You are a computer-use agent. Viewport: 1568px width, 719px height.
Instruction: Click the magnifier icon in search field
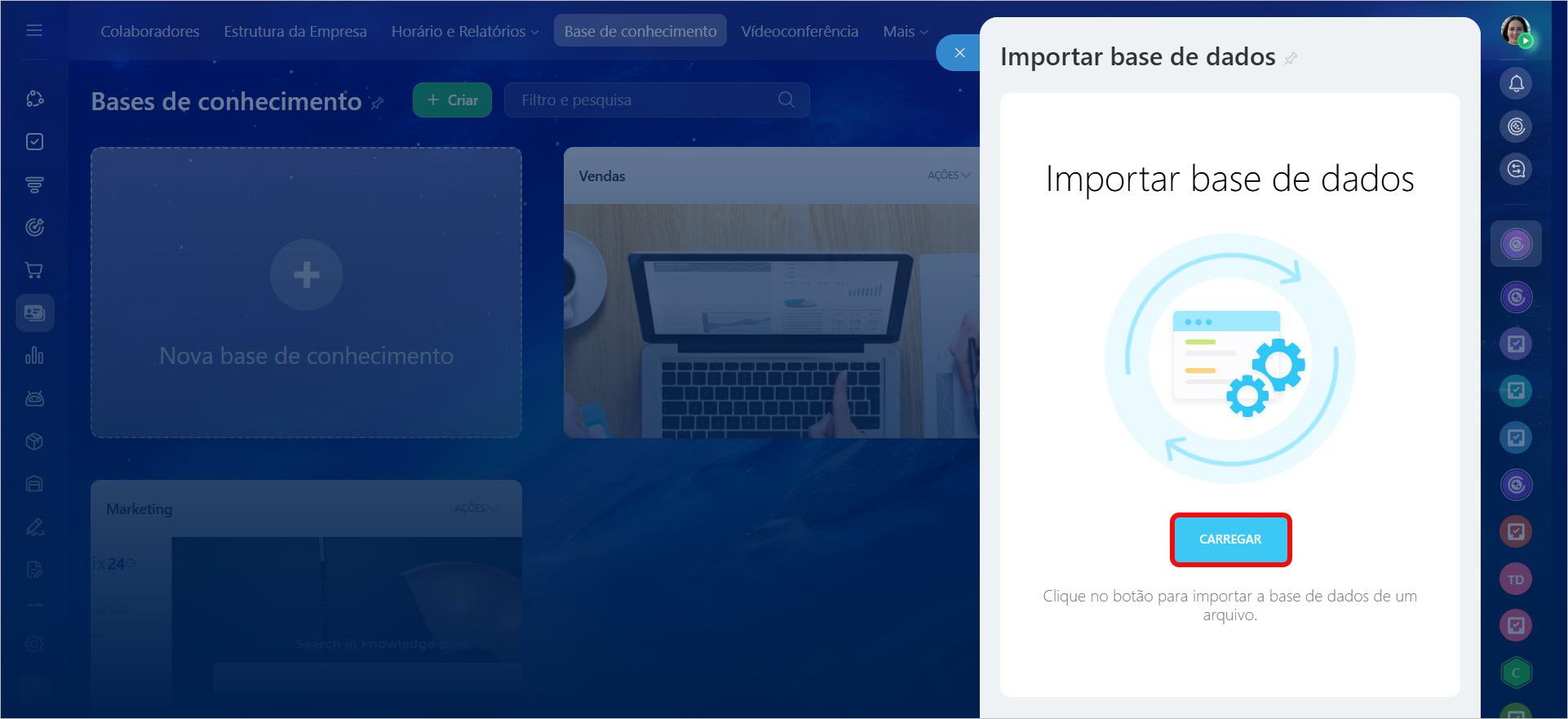click(x=786, y=100)
